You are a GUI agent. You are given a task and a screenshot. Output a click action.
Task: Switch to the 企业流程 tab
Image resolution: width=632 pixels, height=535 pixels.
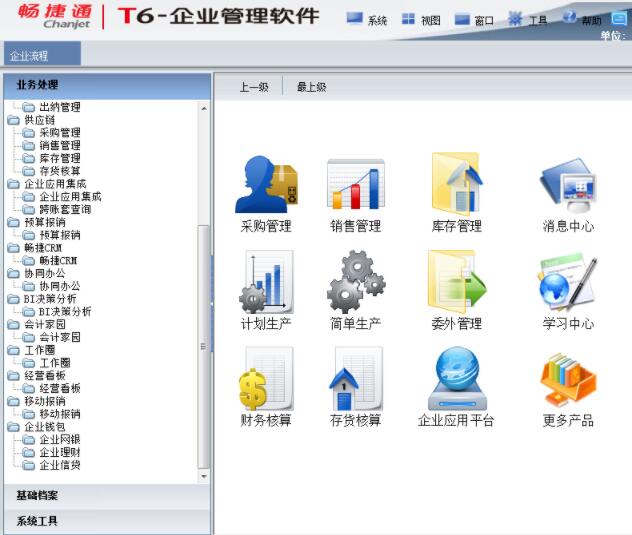pyautogui.click(x=42, y=55)
